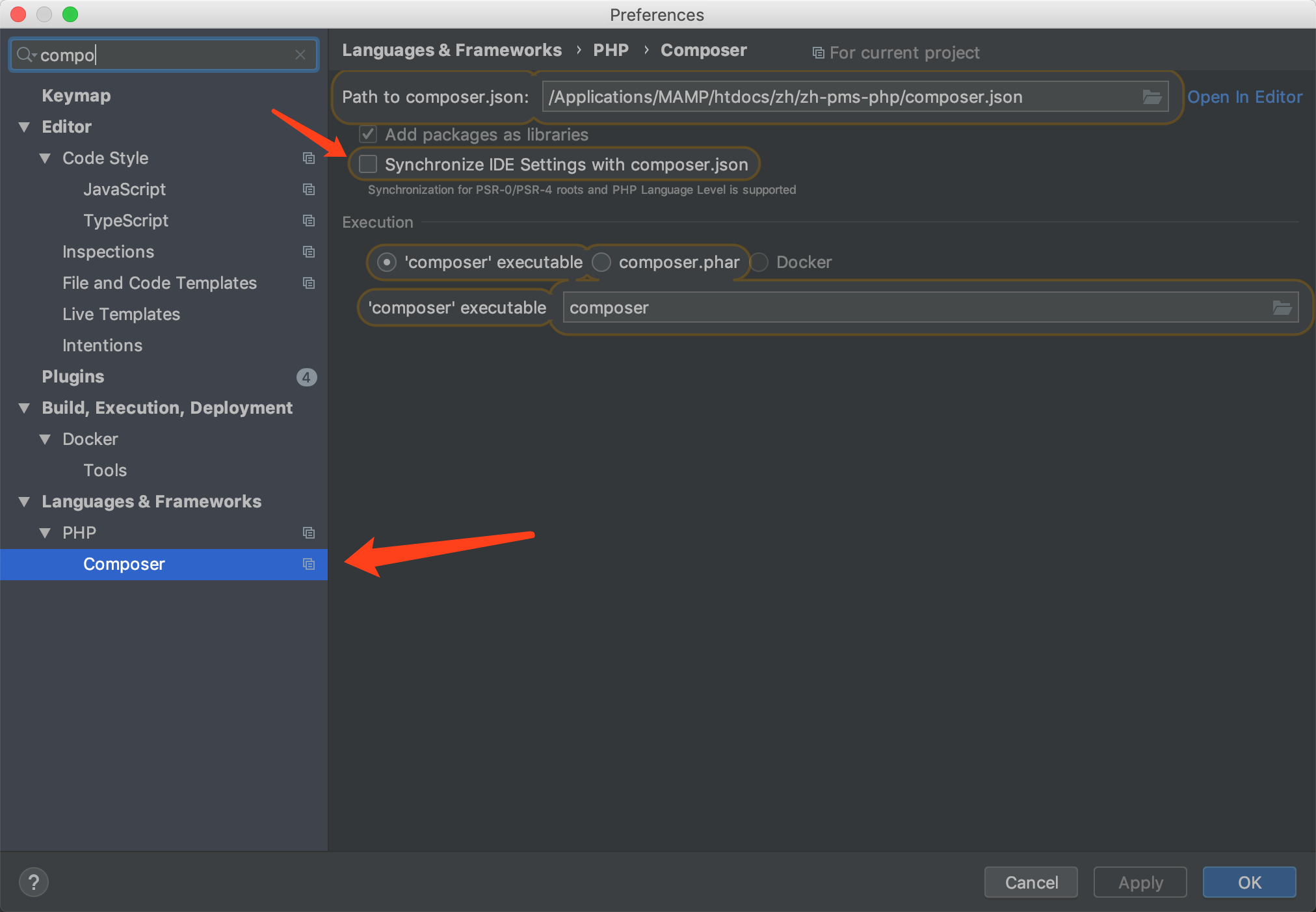Viewport: 1316px width, 912px height.
Task: Click the search magnifier icon in search box
Action: click(x=25, y=55)
